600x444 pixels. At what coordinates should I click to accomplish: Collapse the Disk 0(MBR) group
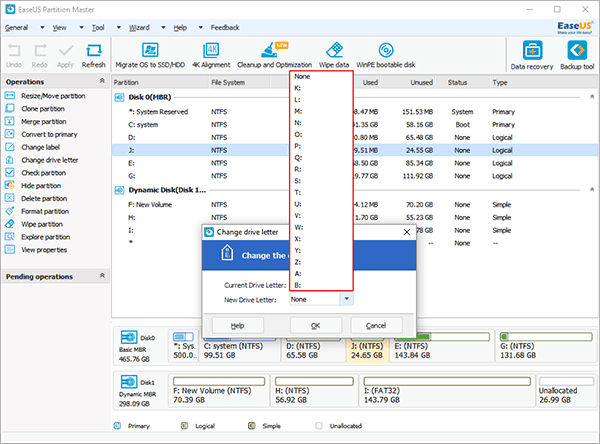coord(592,97)
